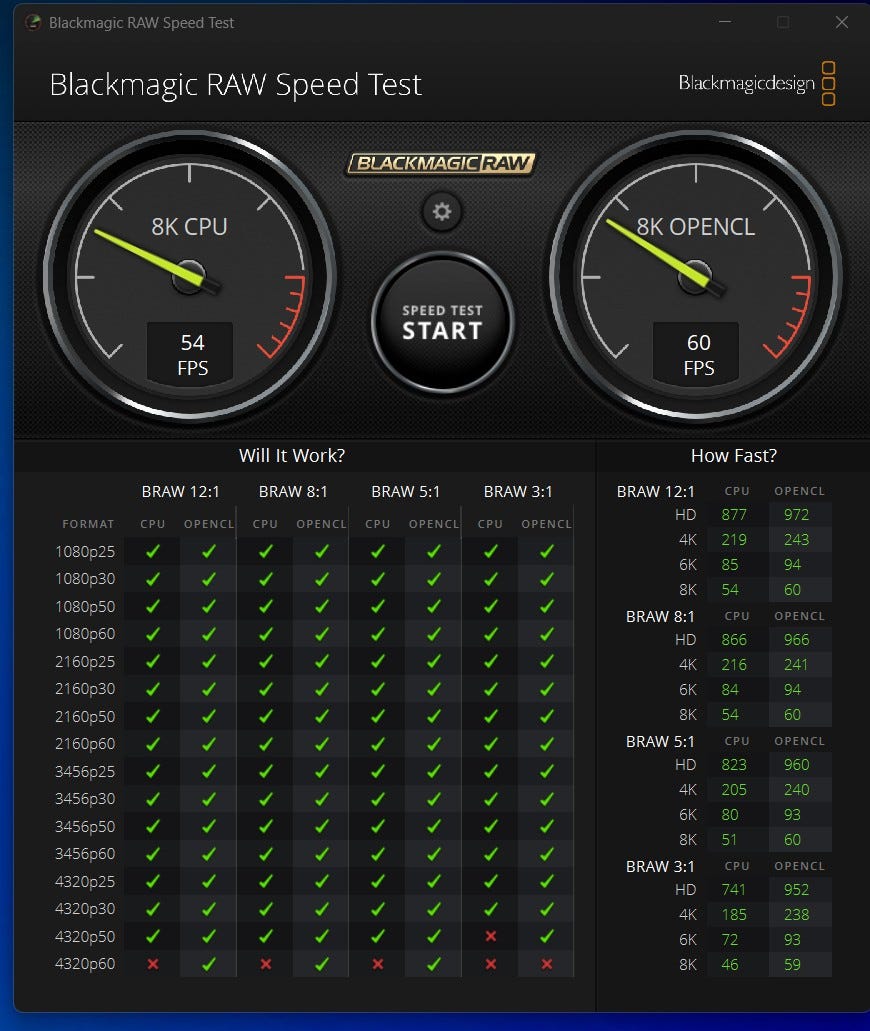This screenshot has width=870, height=1031.
Task: Close the Blackmagic RAW Speed Test window
Action: (842, 22)
